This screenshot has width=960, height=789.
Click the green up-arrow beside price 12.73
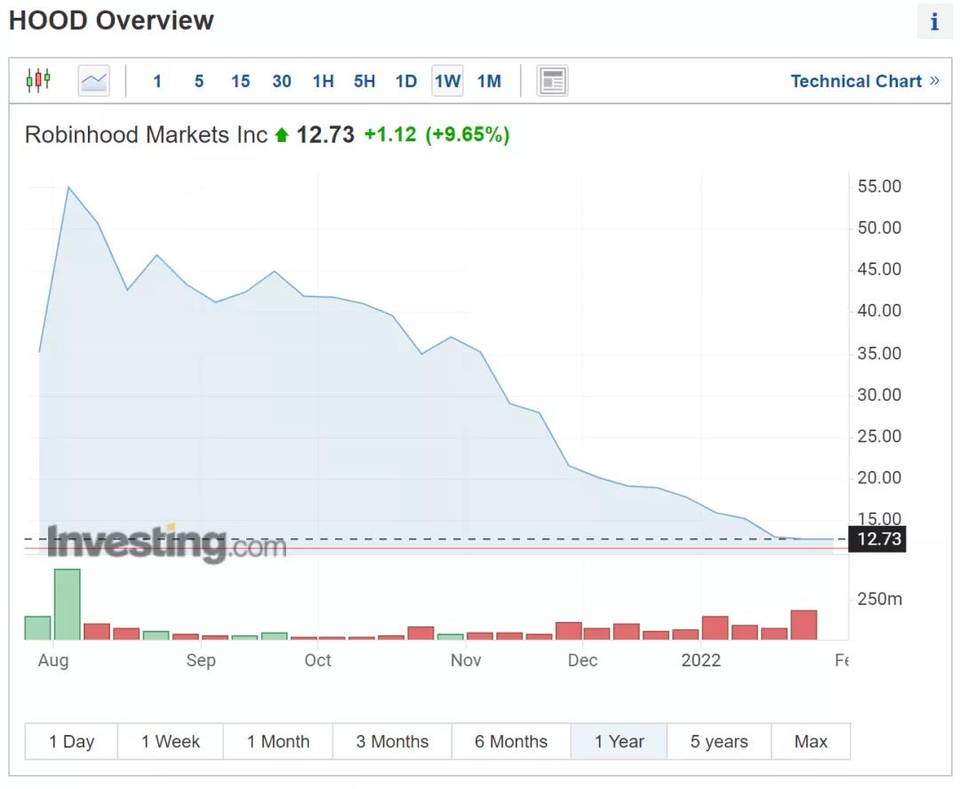tap(282, 135)
